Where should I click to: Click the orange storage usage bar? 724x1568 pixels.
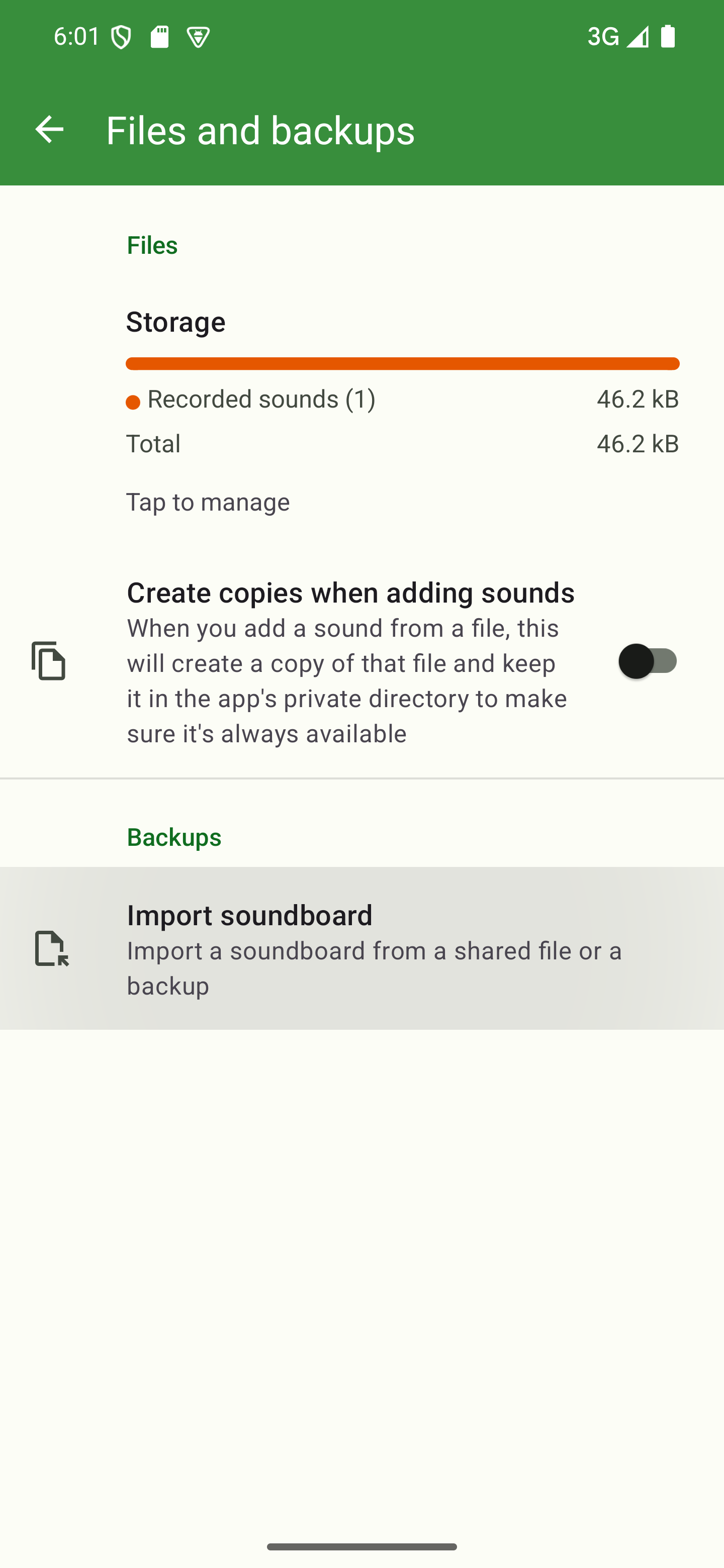[402, 363]
